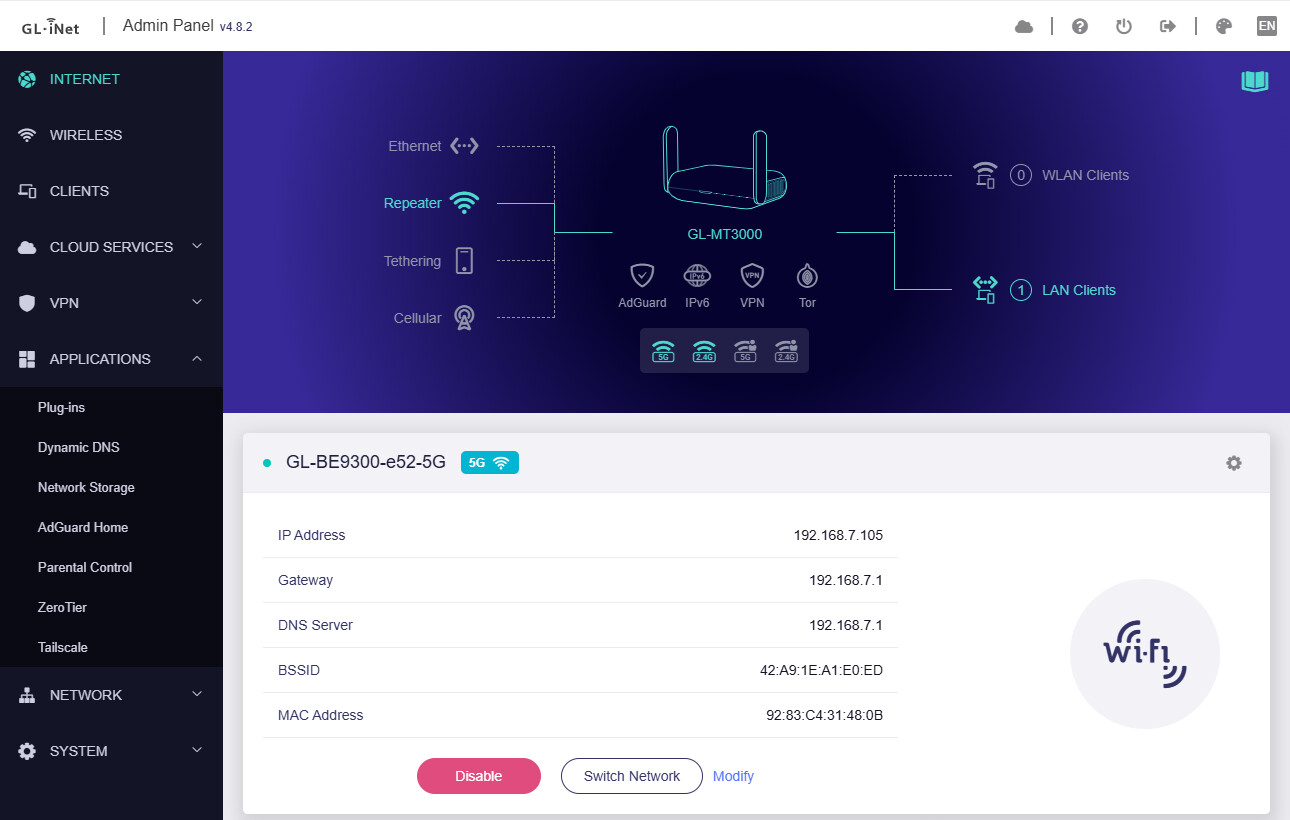
Task: Toggle the first 5G Wi-Fi band icon
Action: (663, 351)
